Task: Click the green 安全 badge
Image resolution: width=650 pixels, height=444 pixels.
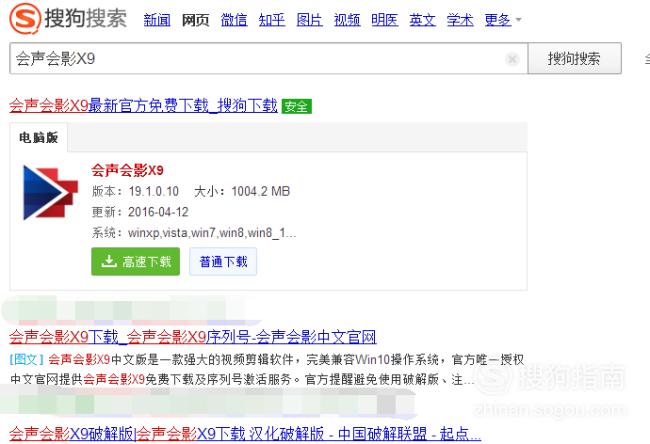Action: click(x=296, y=106)
